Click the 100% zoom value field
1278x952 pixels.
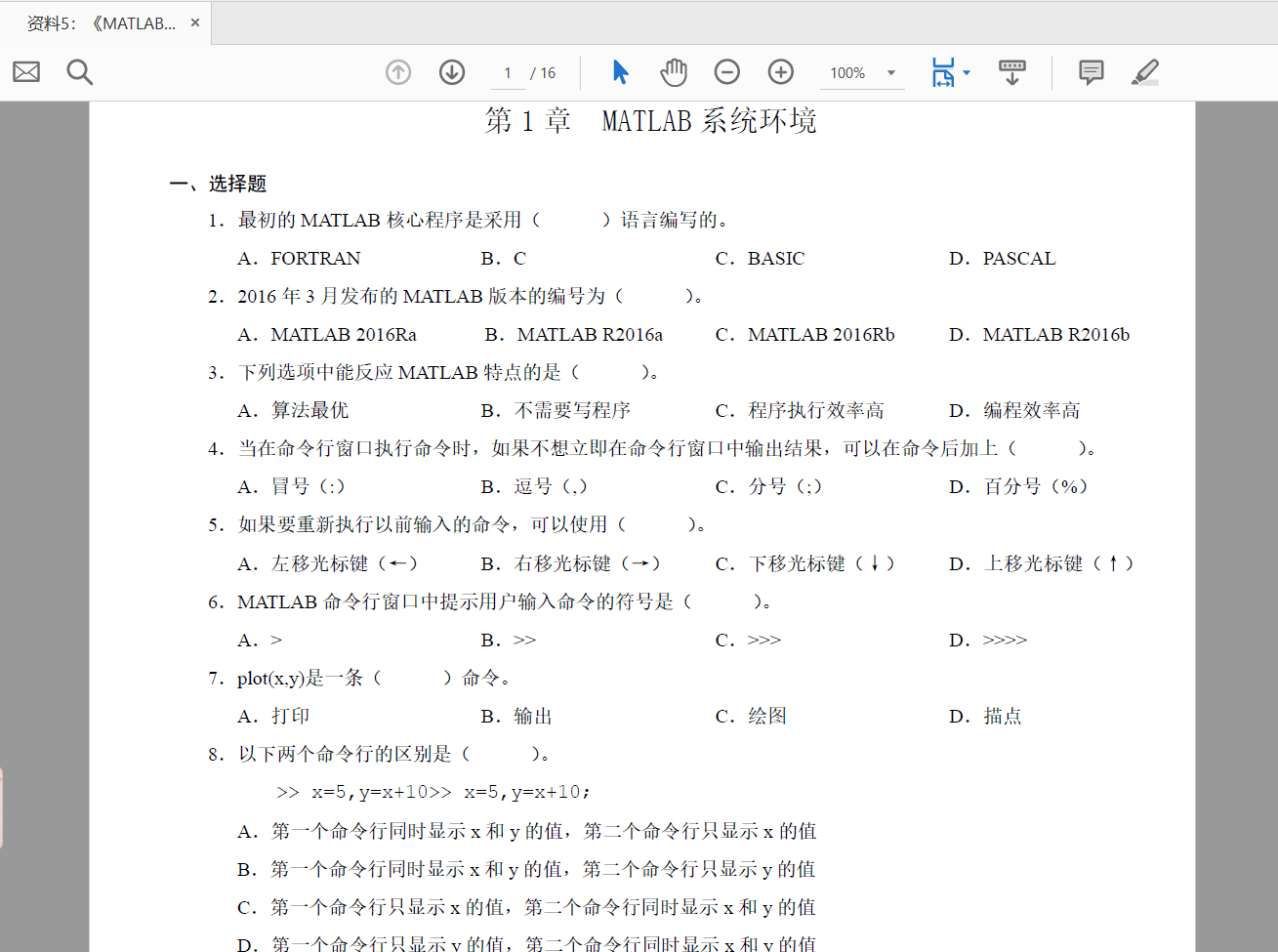[847, 73]
